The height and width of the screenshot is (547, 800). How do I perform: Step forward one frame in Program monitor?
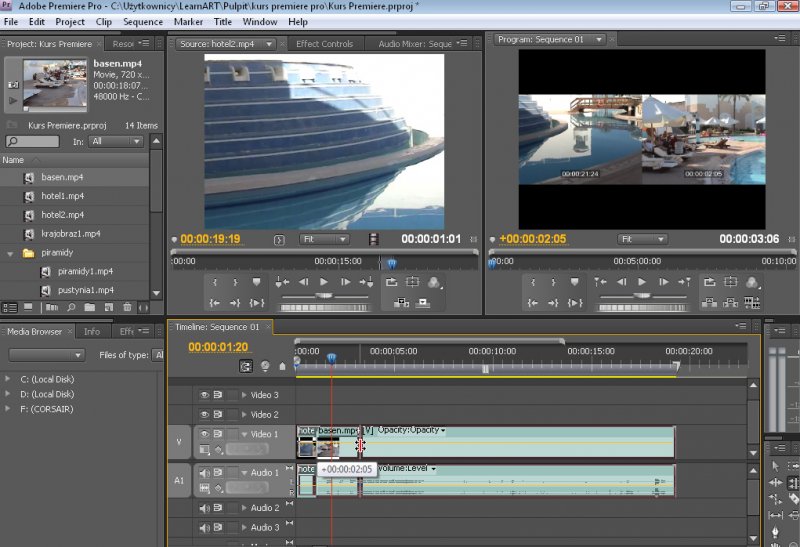coord(663,283)
